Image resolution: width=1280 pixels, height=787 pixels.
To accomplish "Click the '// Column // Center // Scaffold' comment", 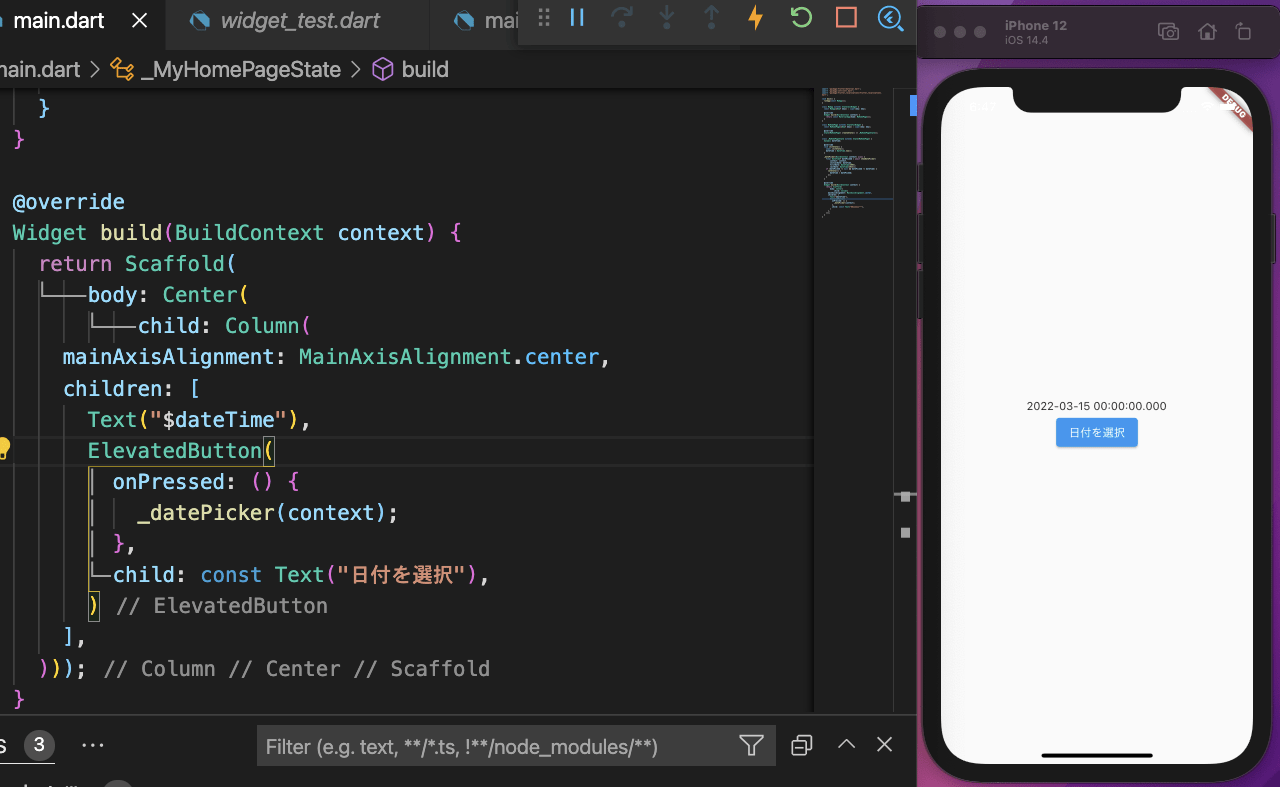I will [x=297, y=668].
